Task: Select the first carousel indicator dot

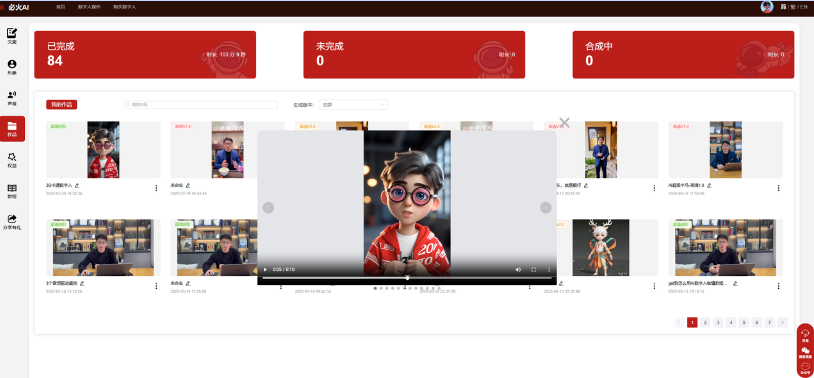Action: click(375, 288)
